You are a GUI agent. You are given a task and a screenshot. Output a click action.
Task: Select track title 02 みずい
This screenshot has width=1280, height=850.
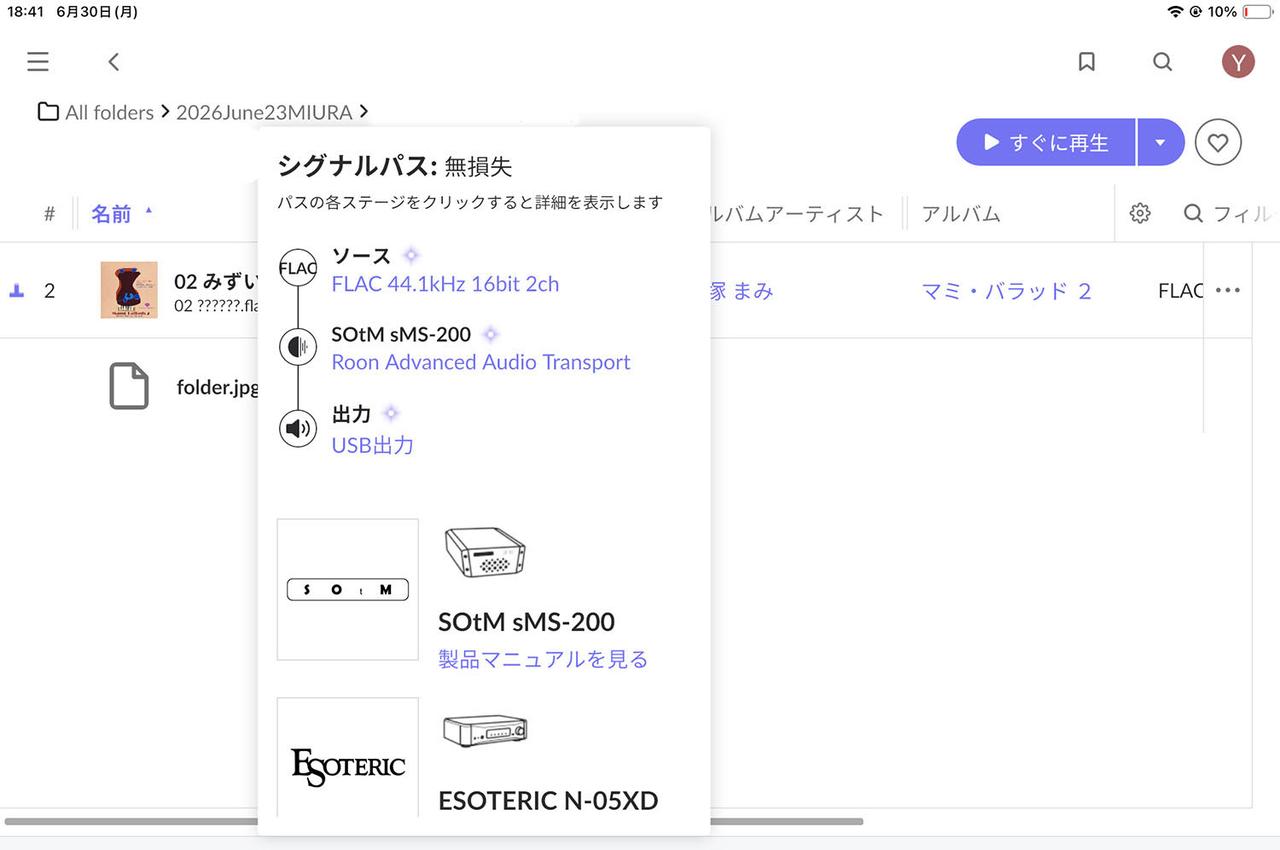216,281
